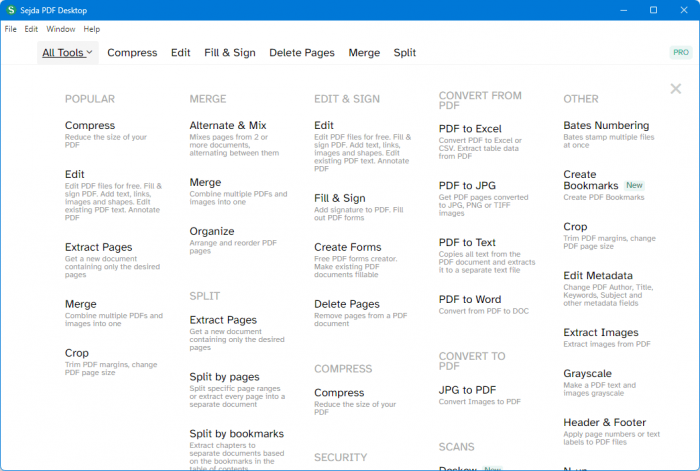The height and width of the screenshot is (471, 700).
Task: Open Extract Pages under Popular section
Action: (x=99, y=247)
